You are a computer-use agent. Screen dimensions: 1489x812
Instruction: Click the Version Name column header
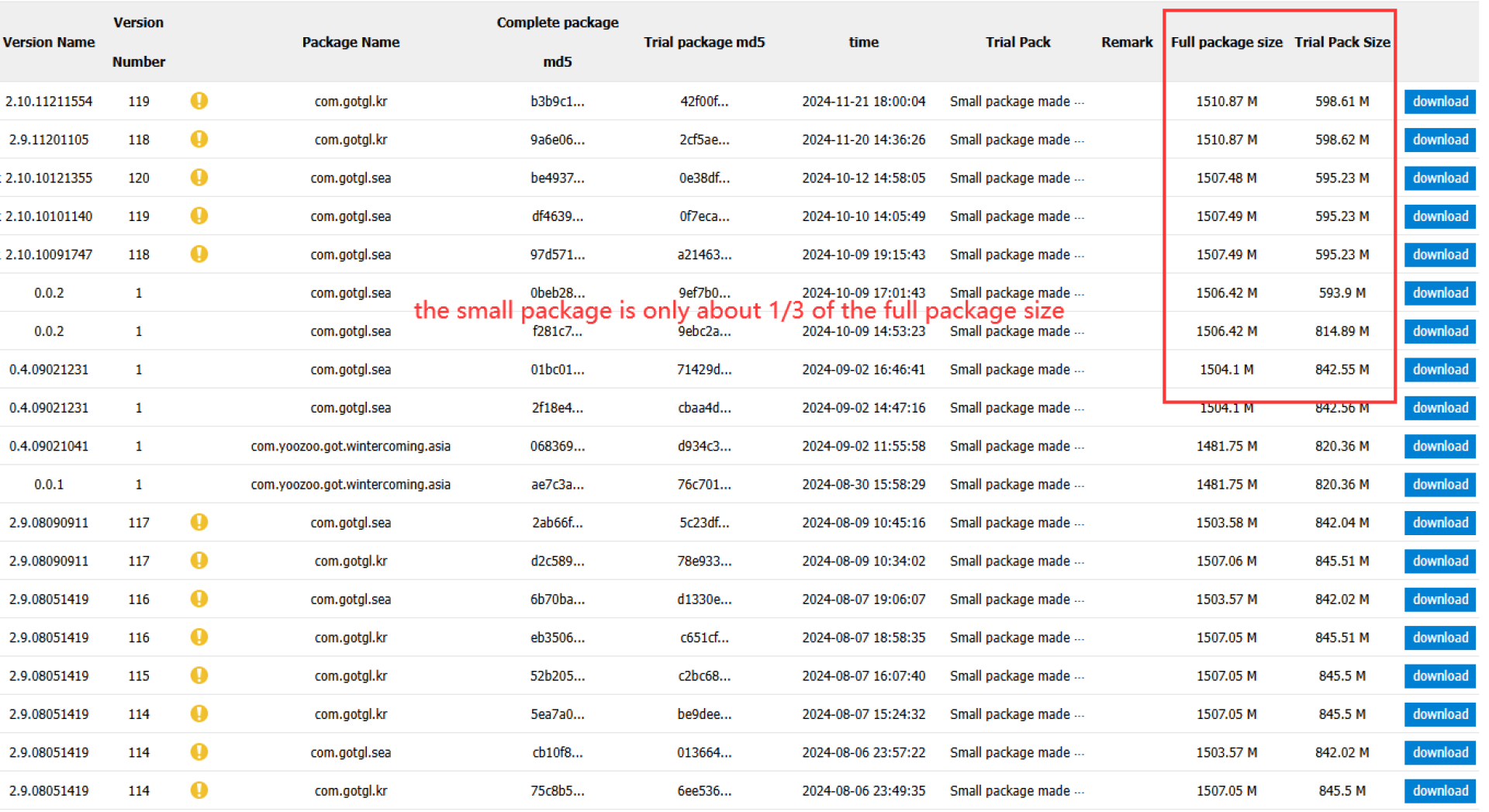[x=49, y=42]
